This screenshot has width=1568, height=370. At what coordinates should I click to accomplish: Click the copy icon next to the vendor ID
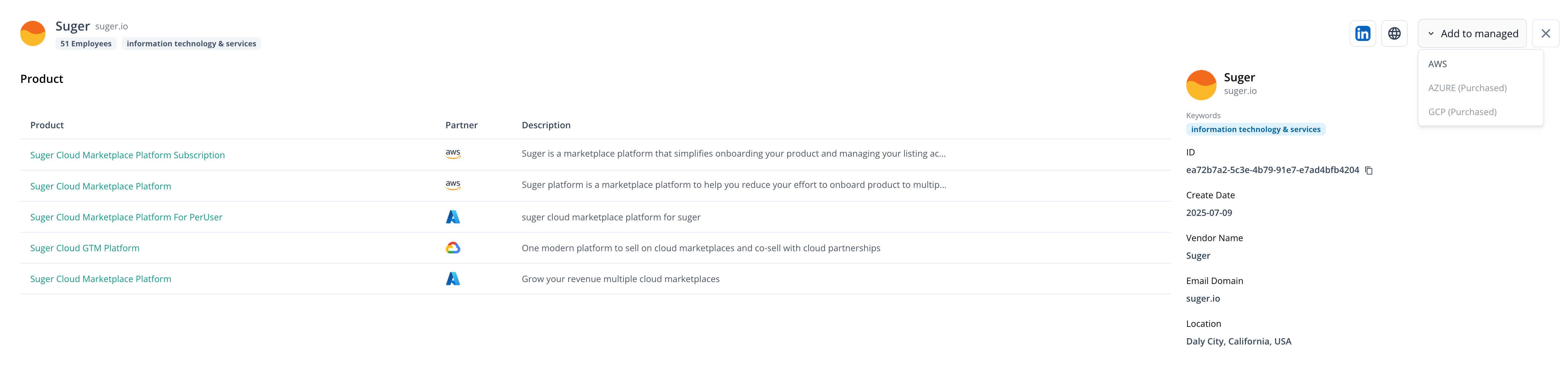(x=1368, y=171)
